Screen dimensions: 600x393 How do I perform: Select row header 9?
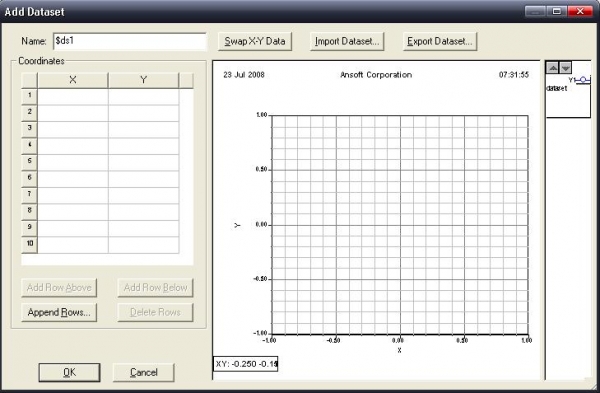point(29,228)
